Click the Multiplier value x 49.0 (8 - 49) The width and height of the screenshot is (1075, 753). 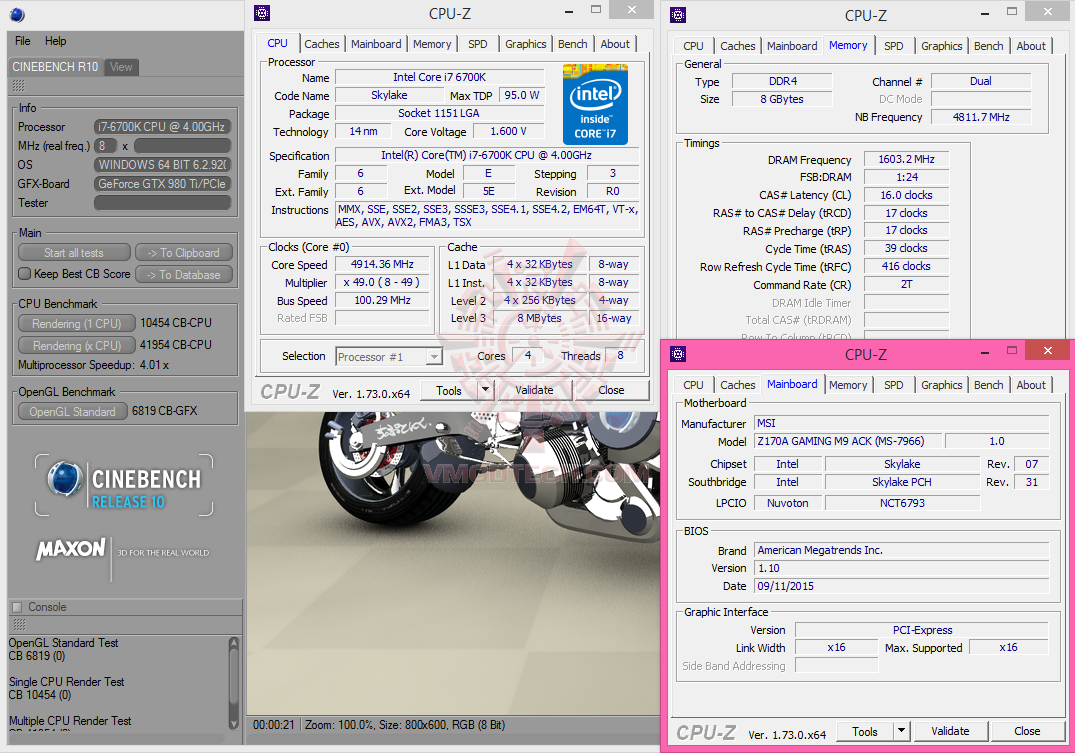(x=383, y=283)
